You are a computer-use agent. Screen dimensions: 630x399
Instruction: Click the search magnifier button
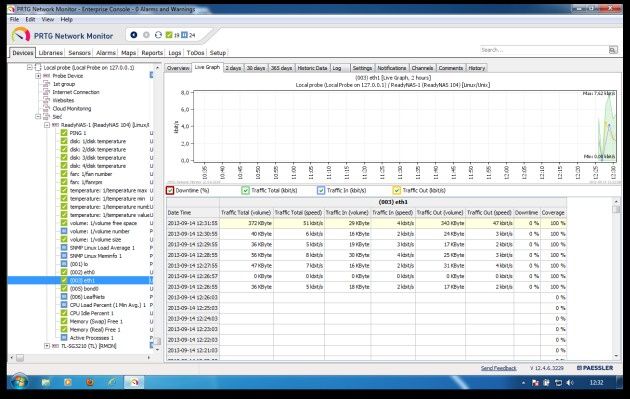point(613,50)
